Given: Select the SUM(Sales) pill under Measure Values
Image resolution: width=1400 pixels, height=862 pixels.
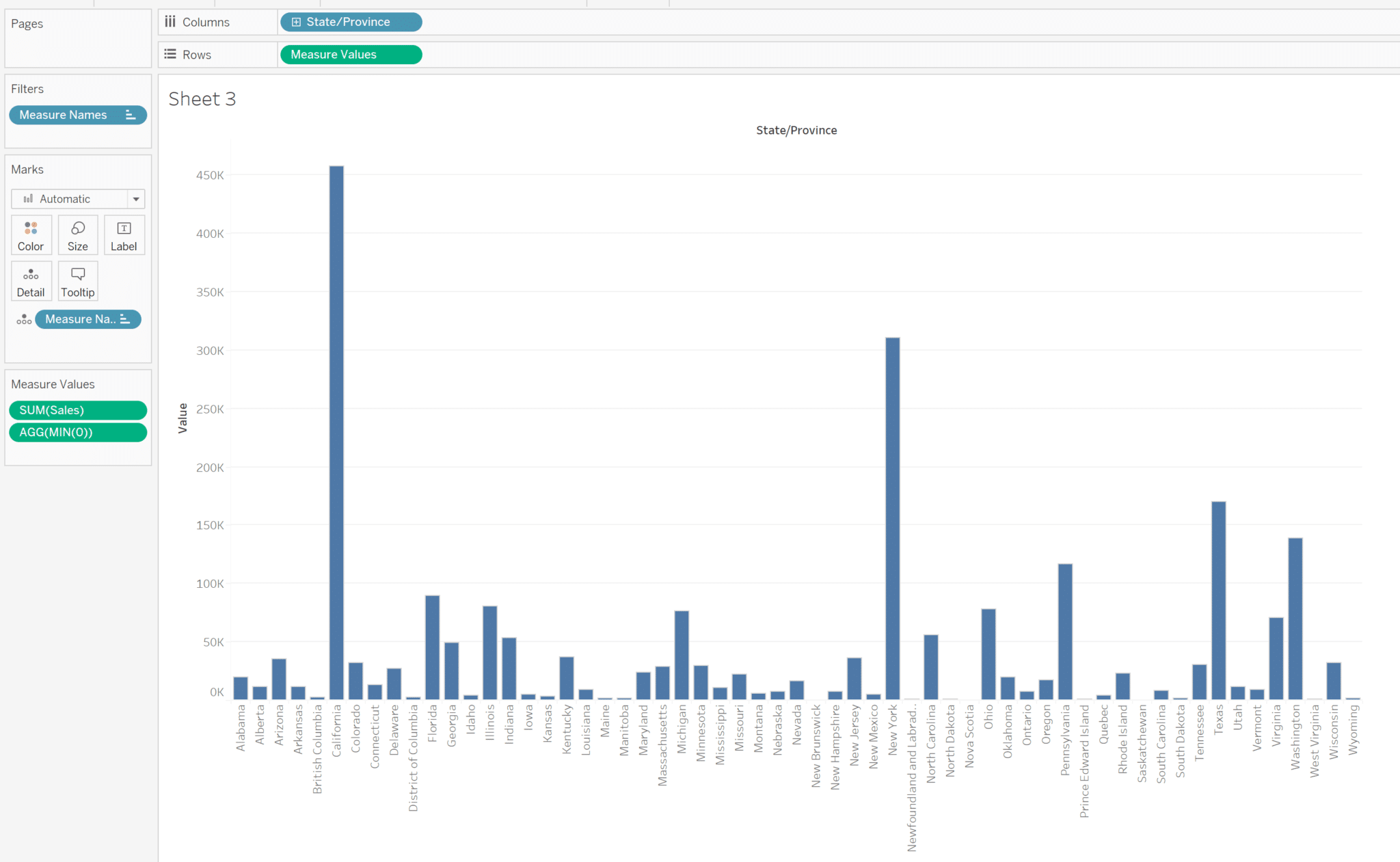Looking at the screenshot, I should [x=77, y=410].
